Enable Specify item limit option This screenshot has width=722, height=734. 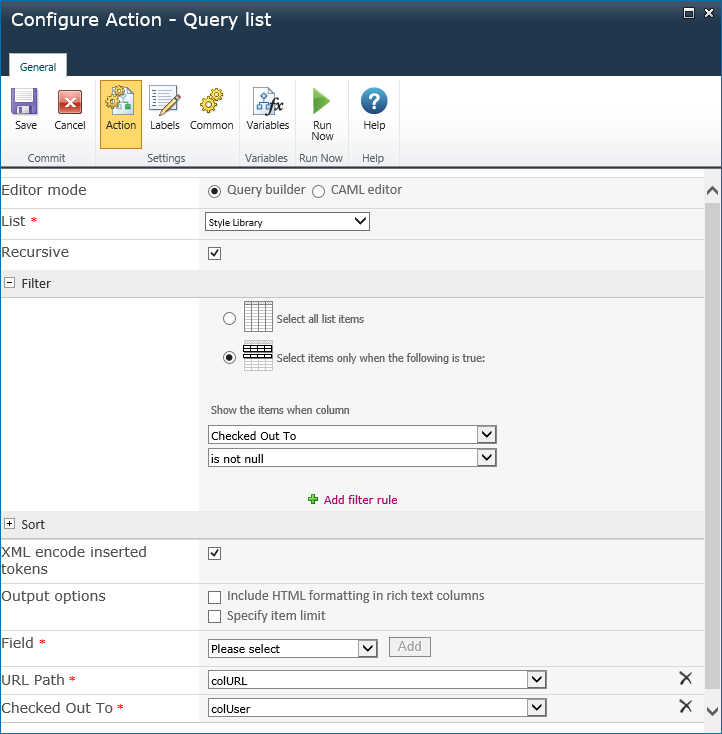tap(214, 616)
